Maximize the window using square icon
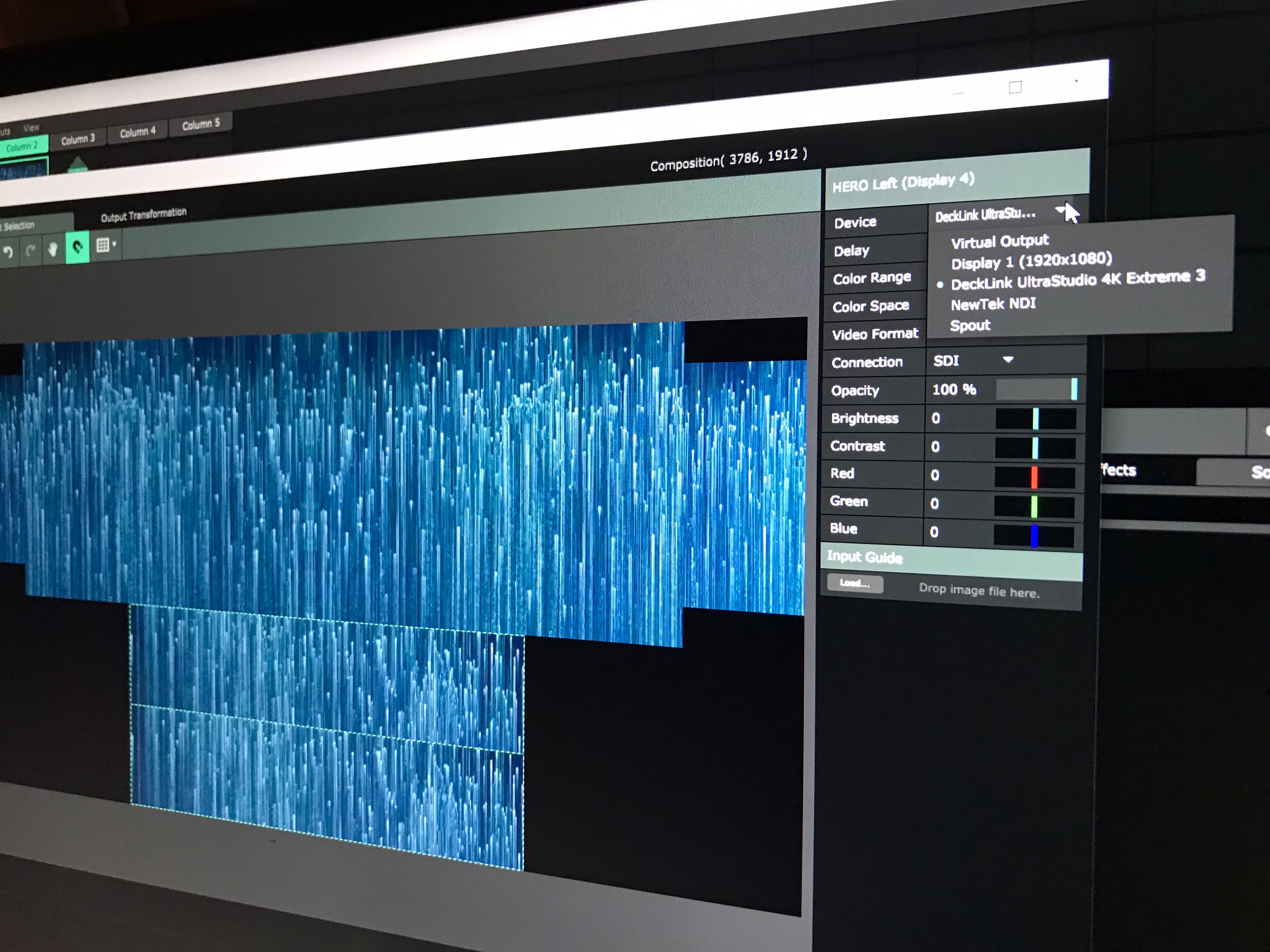This screenshot has width=1270, height=952. (x=1015, y=87)
